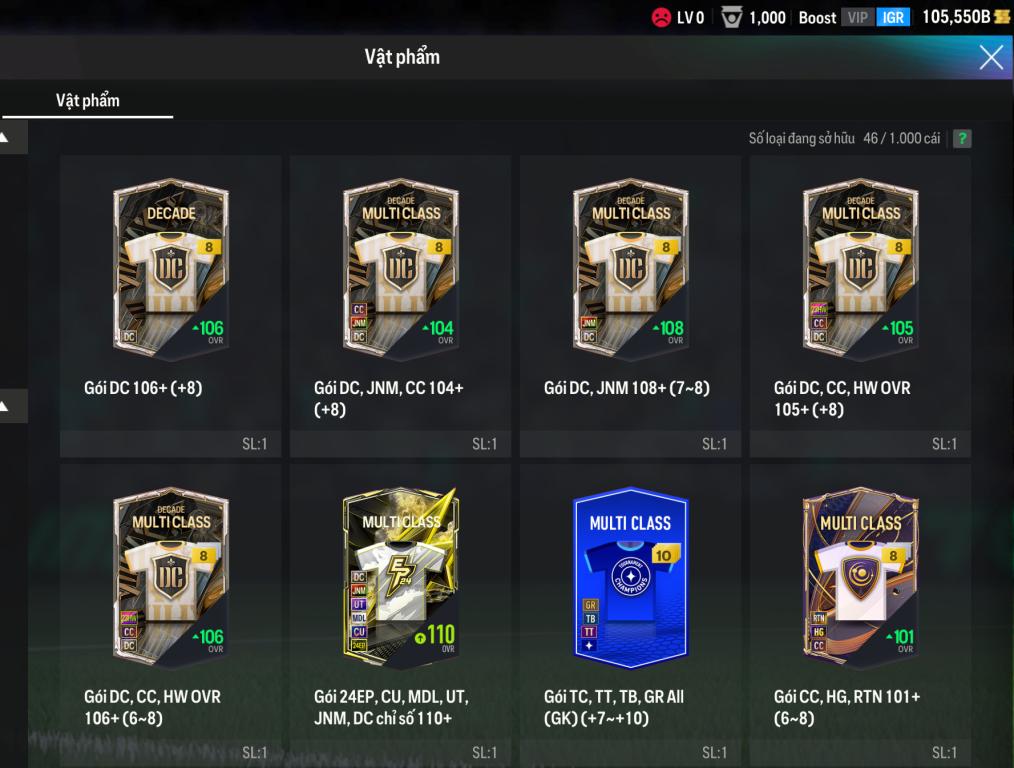Toggle the IGR boost badge
The image size is (1014, 768).
(x=893, y=17)
